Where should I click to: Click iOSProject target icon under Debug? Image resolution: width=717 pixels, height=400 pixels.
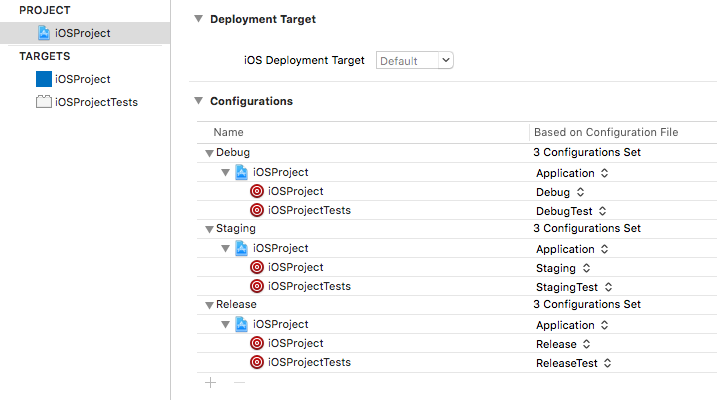click(x=257, y=191)
